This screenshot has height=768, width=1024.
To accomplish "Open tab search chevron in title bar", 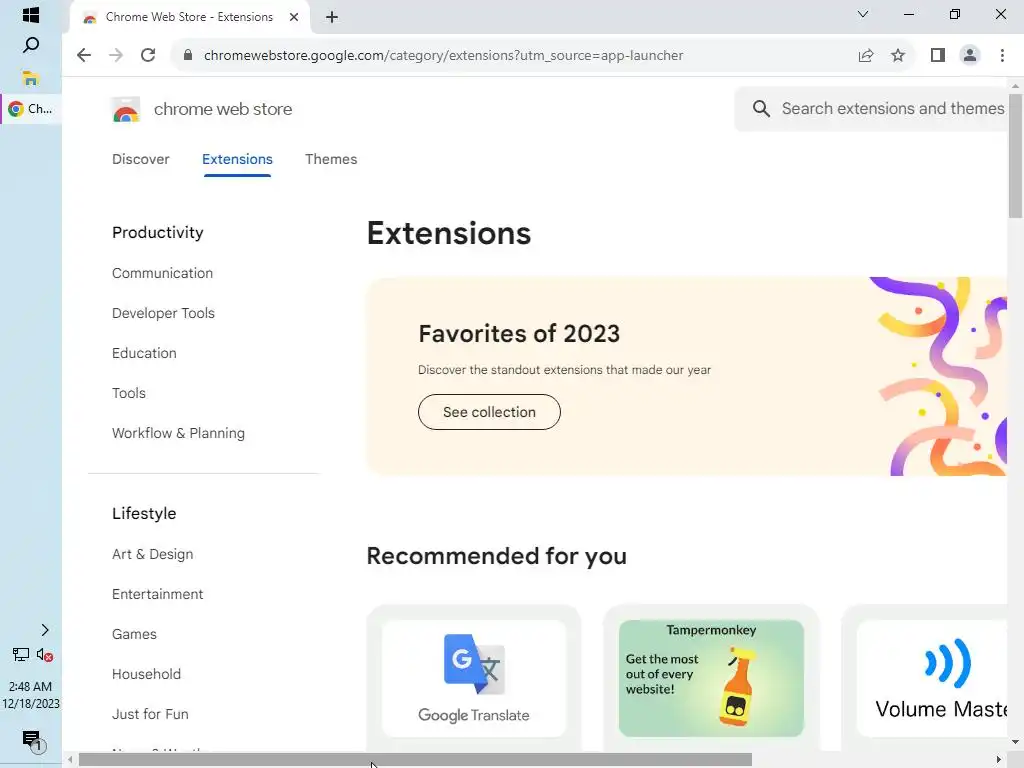I will tap(863, 14).
